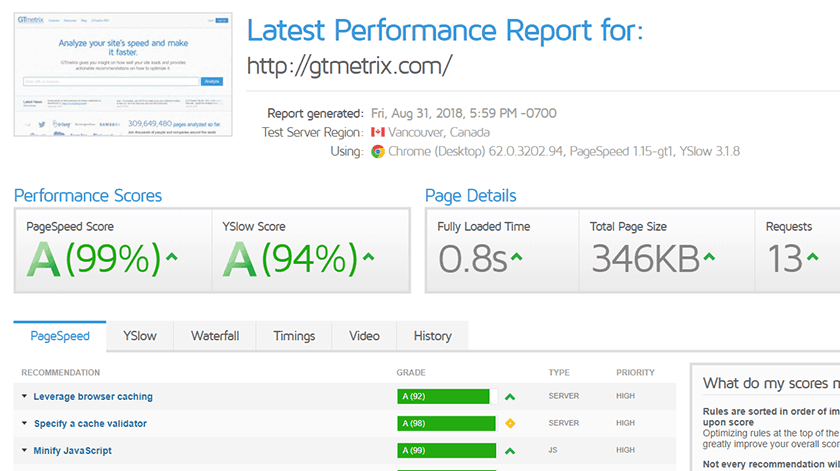Expand the Leverage browser caching triangle
Image resolution: width=840 pixels, height=471 pixels.
(24, 396)
